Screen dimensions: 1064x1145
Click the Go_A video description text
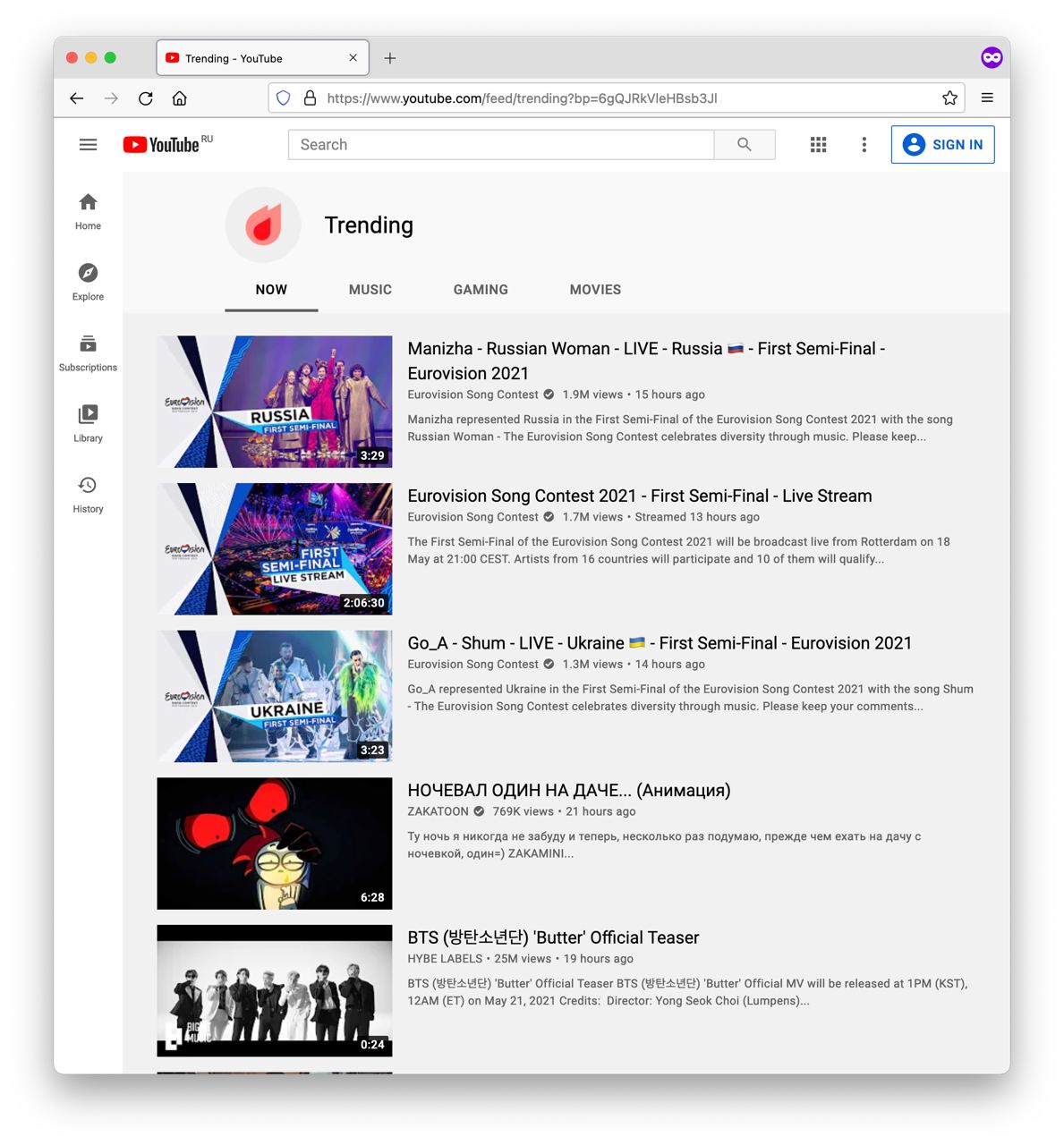[x=690, y=698]
